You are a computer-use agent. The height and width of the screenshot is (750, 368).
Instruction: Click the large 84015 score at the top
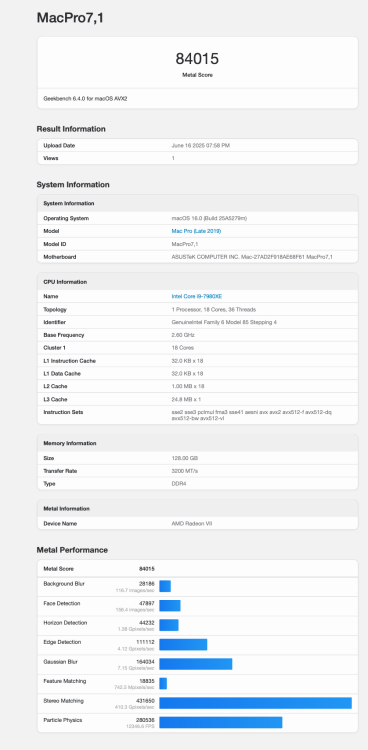point(197,59)
